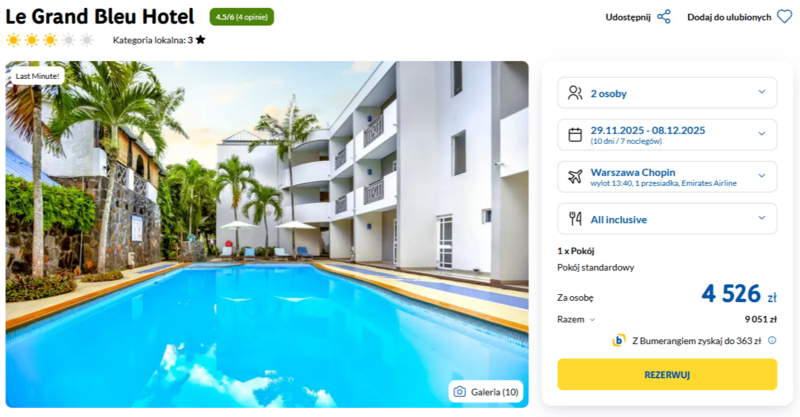Click the people icon in 2 osoby field
Viewport: 800px width, 417px height.
click(x=575, y=93)
